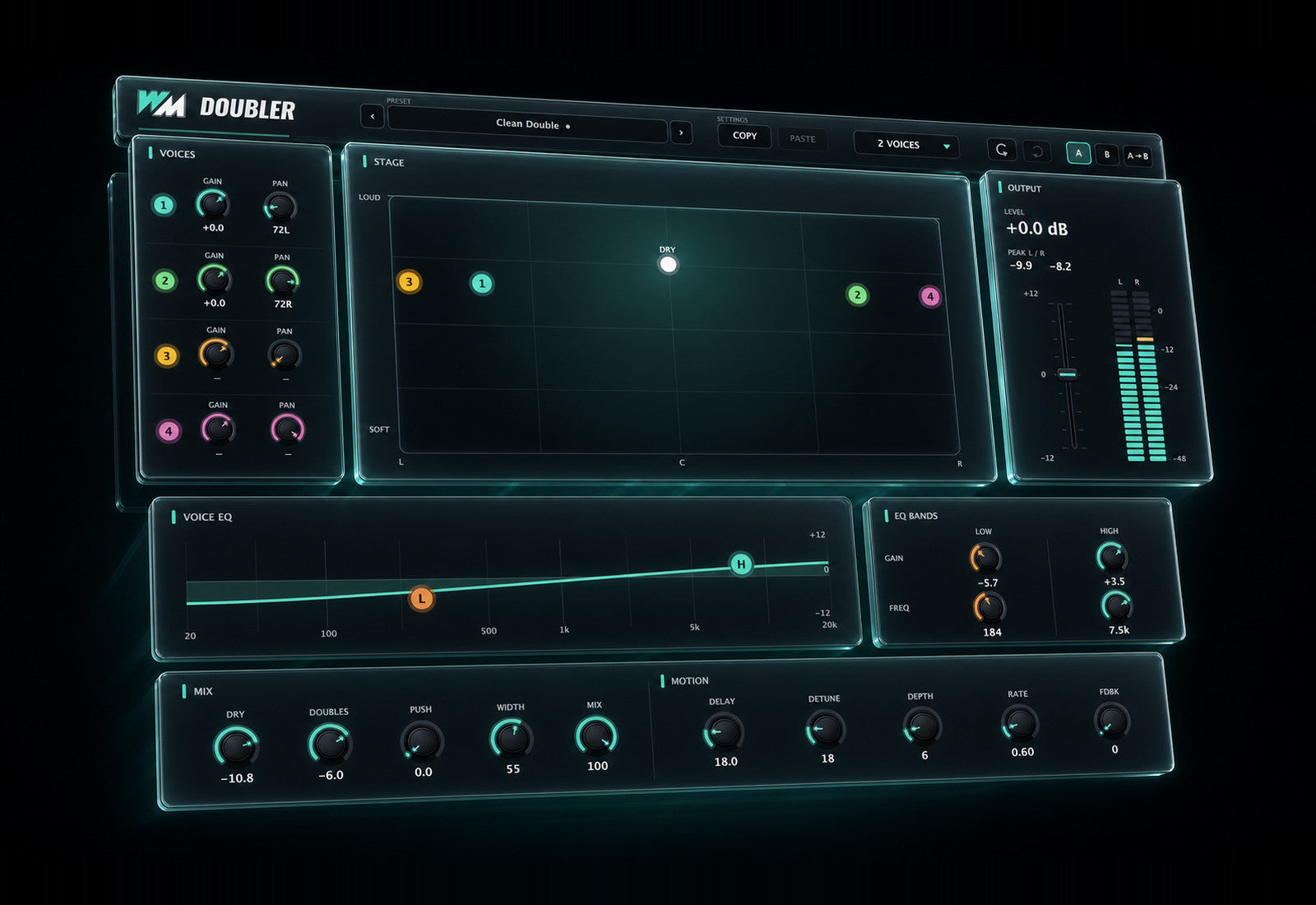
Task: Click the DETUNE knob in Motion panel
Action: [825, 728]
